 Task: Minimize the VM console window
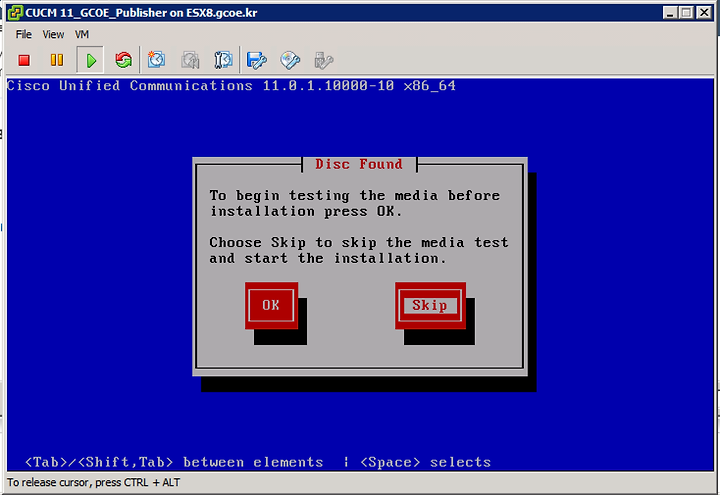tap(670, 12)
